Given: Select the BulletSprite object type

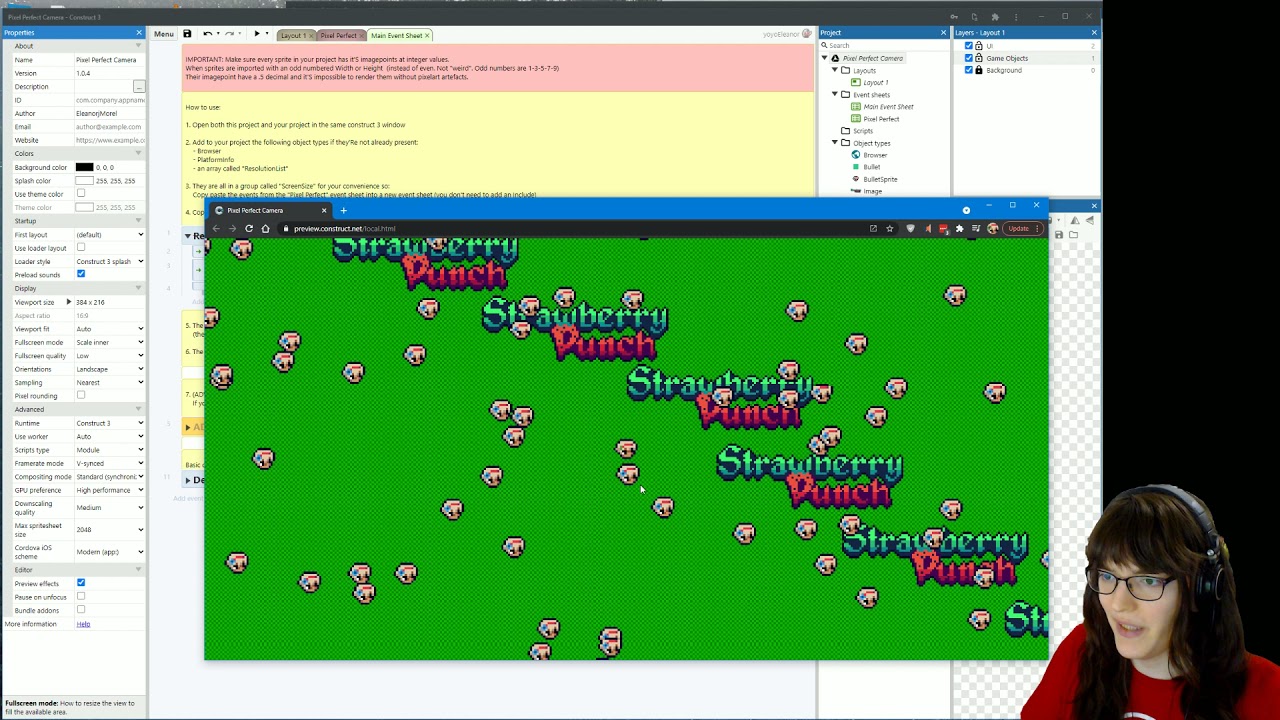Looking at the screenshot, I should (x=880, y=179).
